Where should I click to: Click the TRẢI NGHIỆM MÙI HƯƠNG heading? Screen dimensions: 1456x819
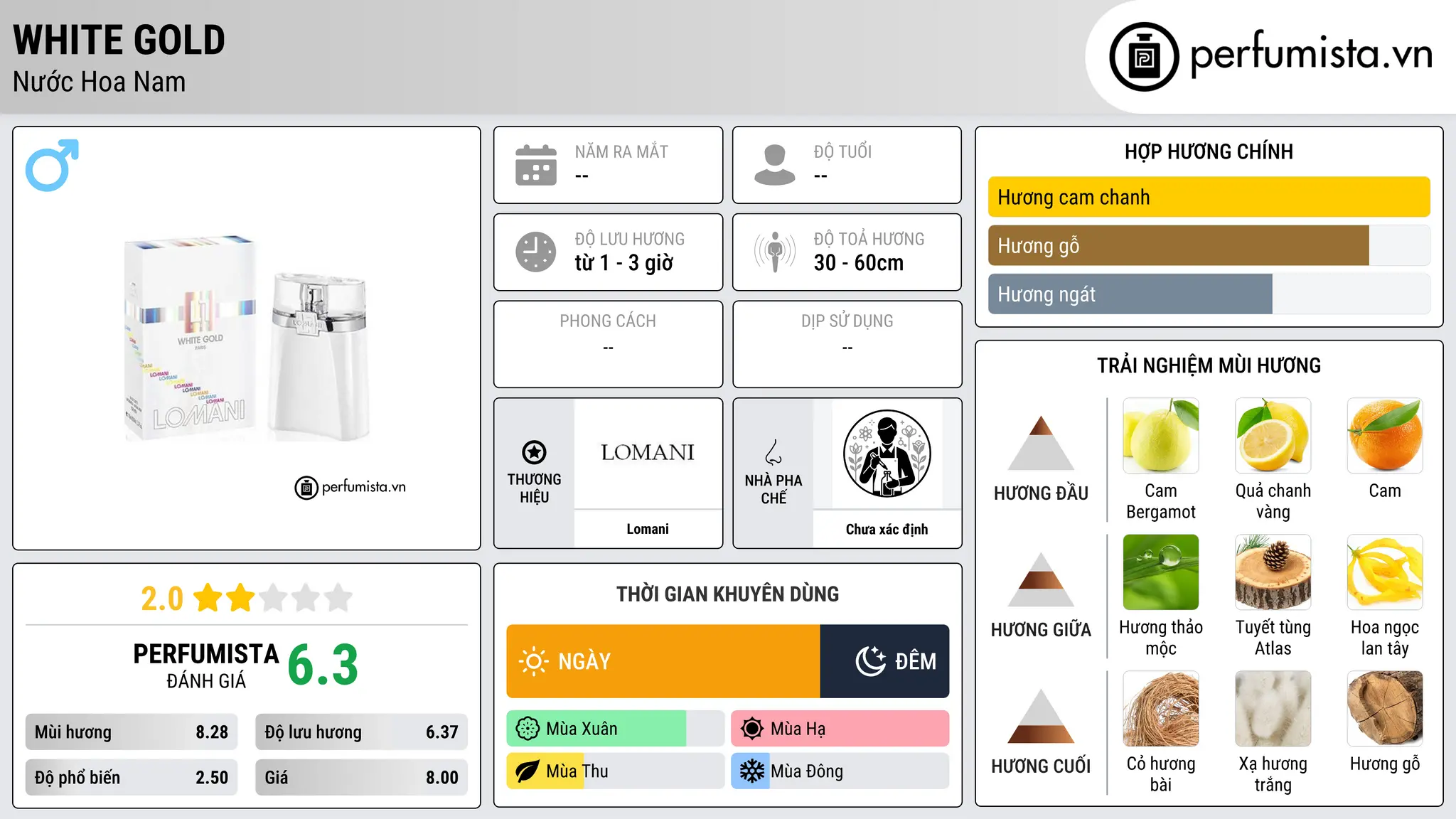tap(1209, 365)
